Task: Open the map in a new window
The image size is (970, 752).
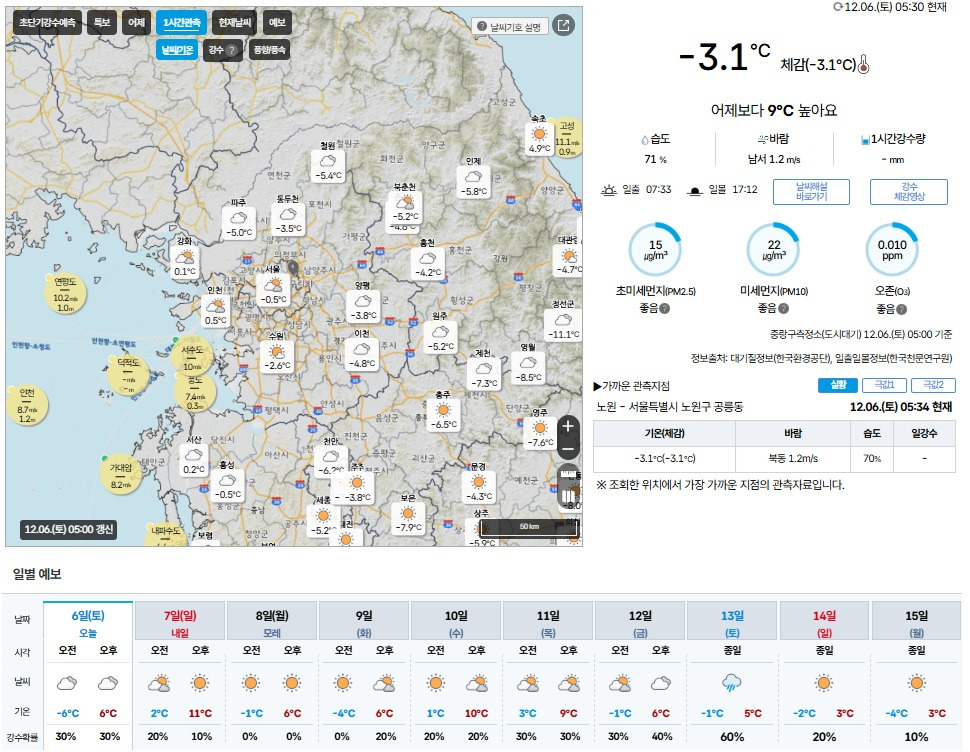Action: point(563,25)
